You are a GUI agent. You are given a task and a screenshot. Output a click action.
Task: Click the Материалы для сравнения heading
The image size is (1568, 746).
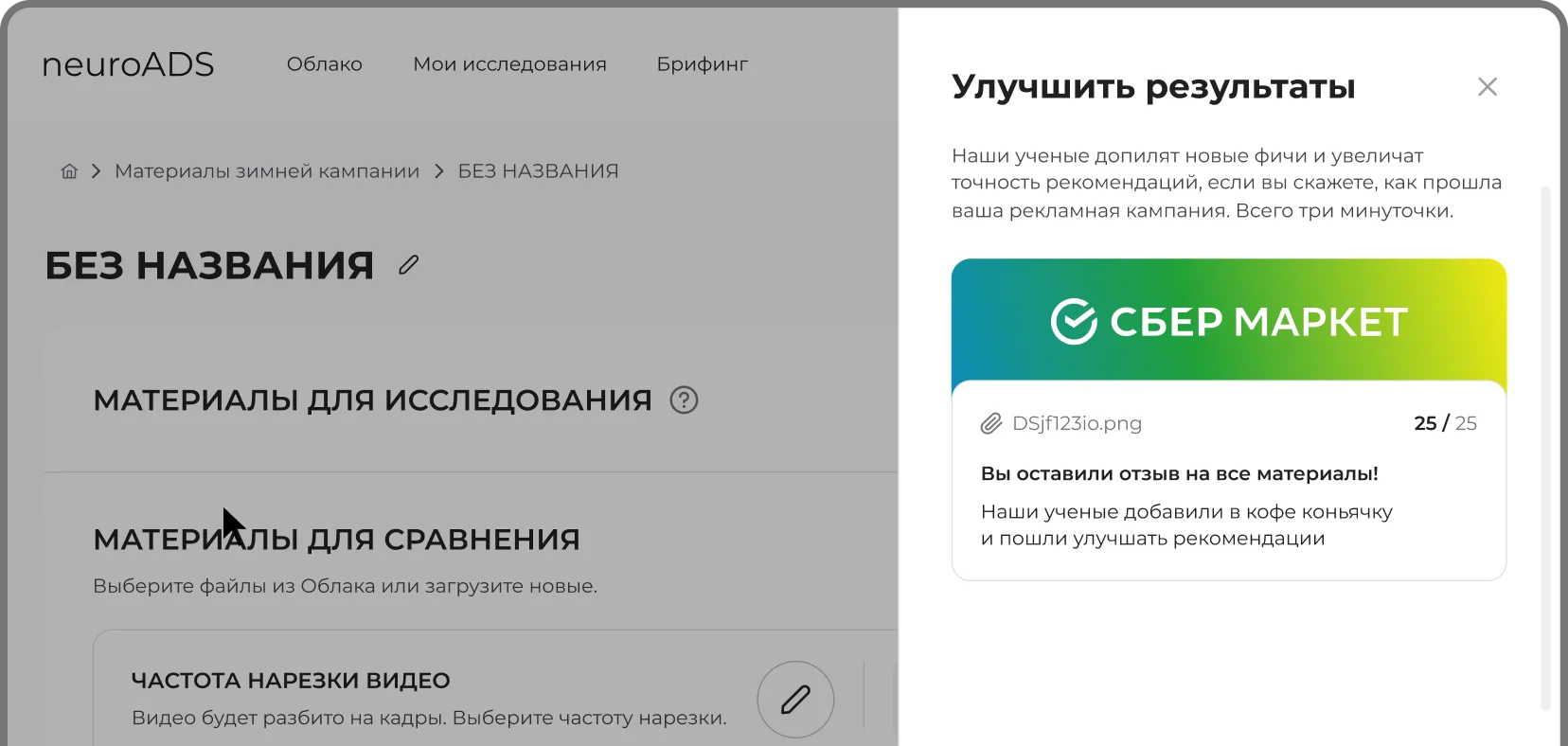pos(336,540)
